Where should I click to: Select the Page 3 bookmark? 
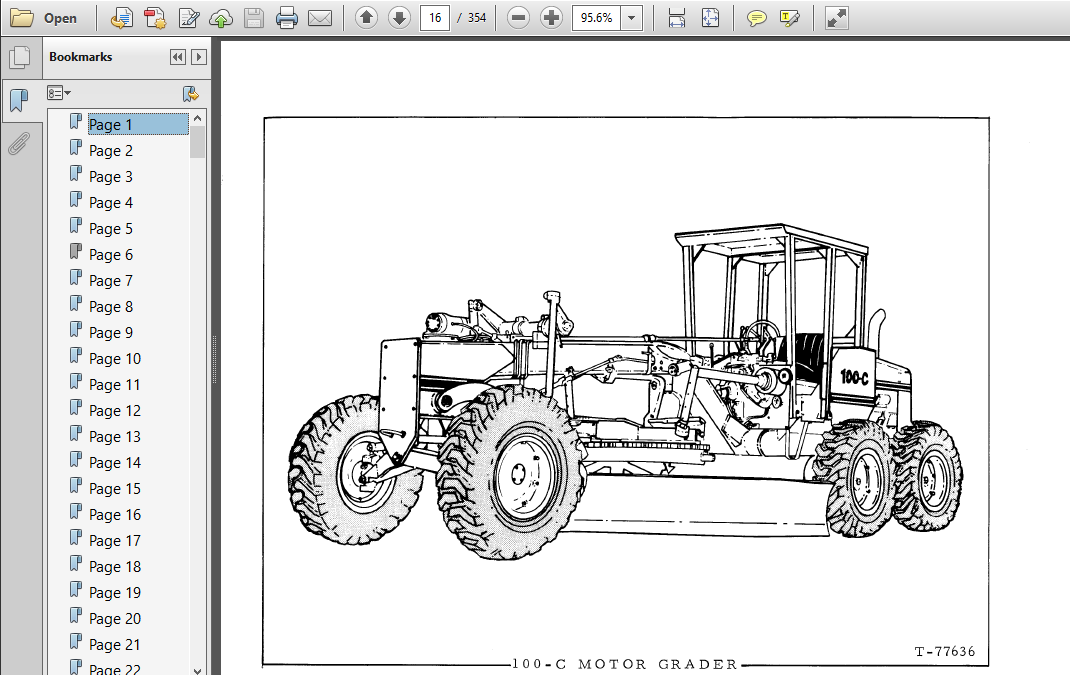tap(111, 176)
